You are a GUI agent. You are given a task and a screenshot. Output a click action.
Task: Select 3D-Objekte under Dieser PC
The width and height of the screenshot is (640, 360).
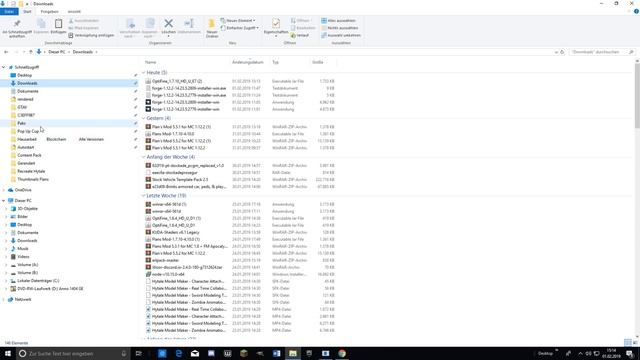coord(27,209)
